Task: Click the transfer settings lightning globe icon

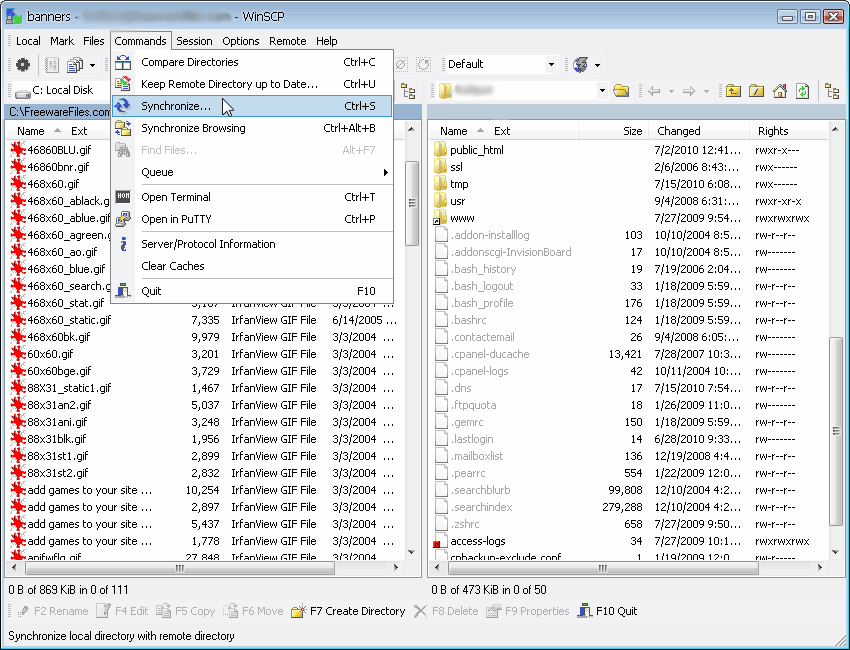Action: click(x=581, y=65)
